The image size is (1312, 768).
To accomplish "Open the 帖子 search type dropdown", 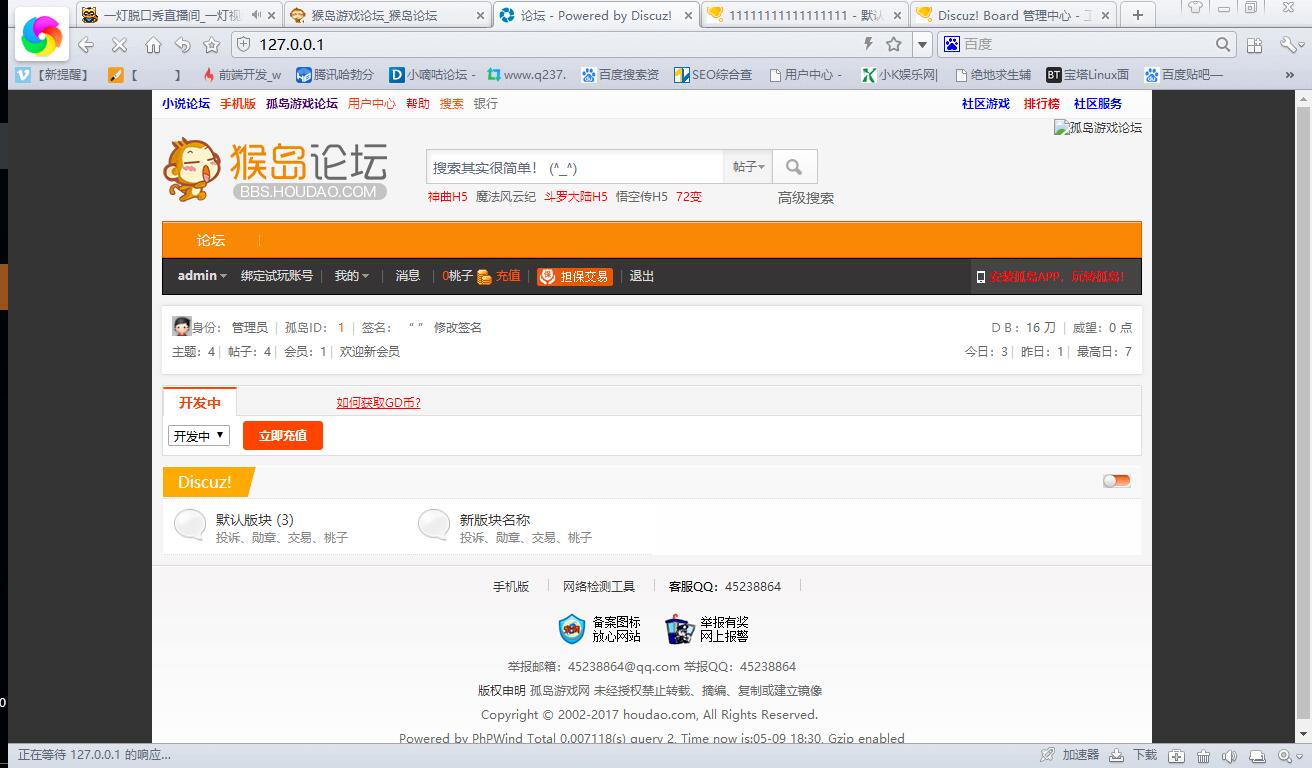I will [749, 167].
